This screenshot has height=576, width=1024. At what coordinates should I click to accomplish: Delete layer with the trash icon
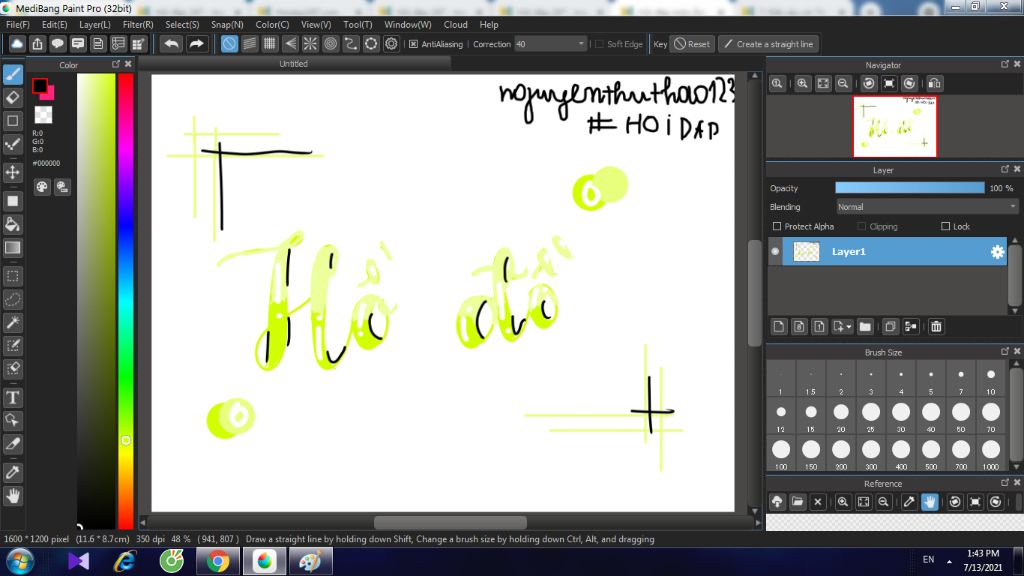(x=936, y=327)
